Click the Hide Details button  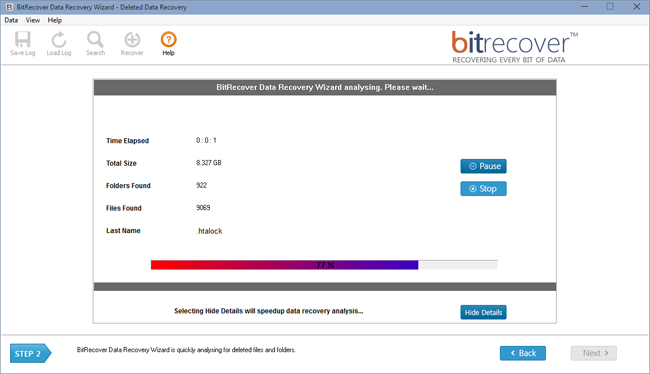click(x=483, y=312)
